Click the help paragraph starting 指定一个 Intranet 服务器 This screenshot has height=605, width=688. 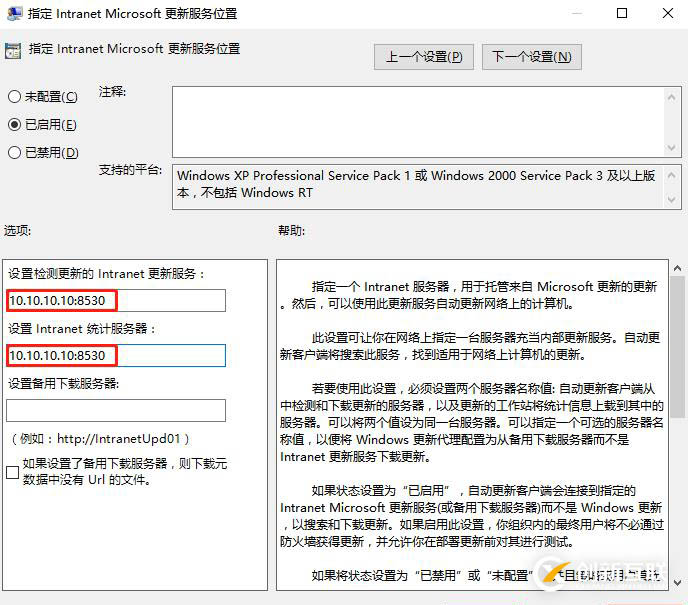(x=469, y=295)
